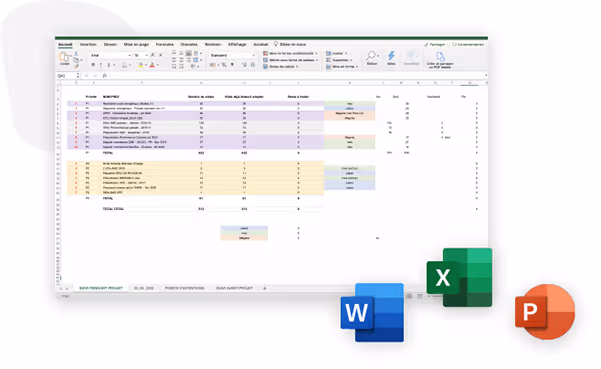Screen dimensions: 601x369
Task: Add a new sheet with plus icon
Action: pyautogui.click(x=264, y=288)
